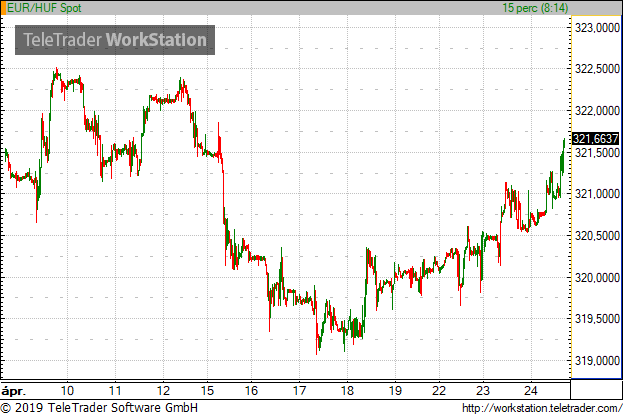Image resolution: width=623 pixels, height=417 pixels.
Task: Click the 15 perc (8:14) interval label
Action: [x=535, y=8]
